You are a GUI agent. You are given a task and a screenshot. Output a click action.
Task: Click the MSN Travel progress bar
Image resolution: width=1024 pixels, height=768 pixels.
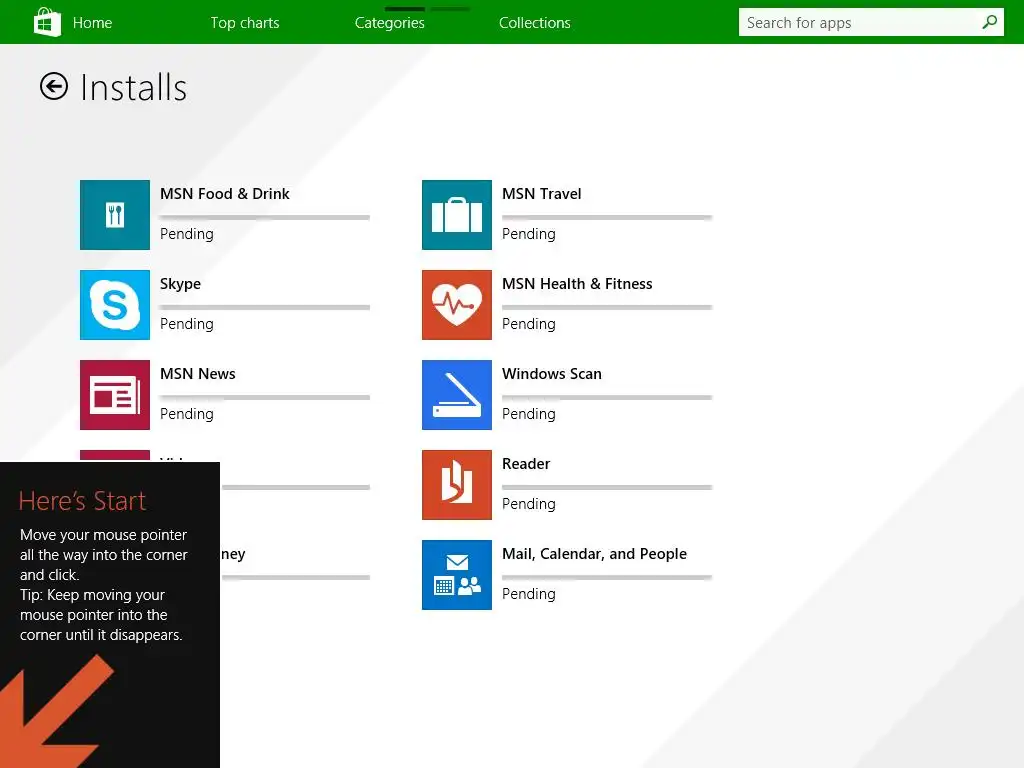click(607, 217)
